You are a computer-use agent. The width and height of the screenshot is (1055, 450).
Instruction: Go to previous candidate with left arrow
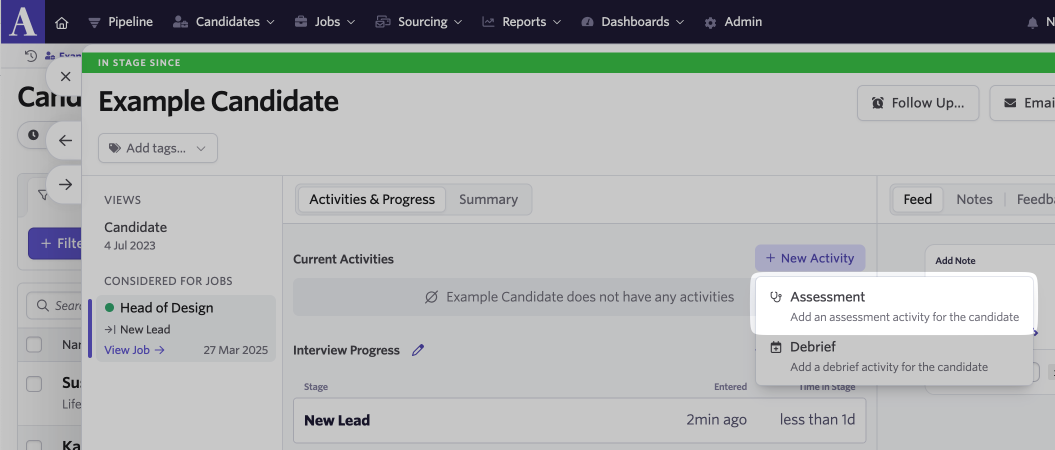(x=65, y=141)
